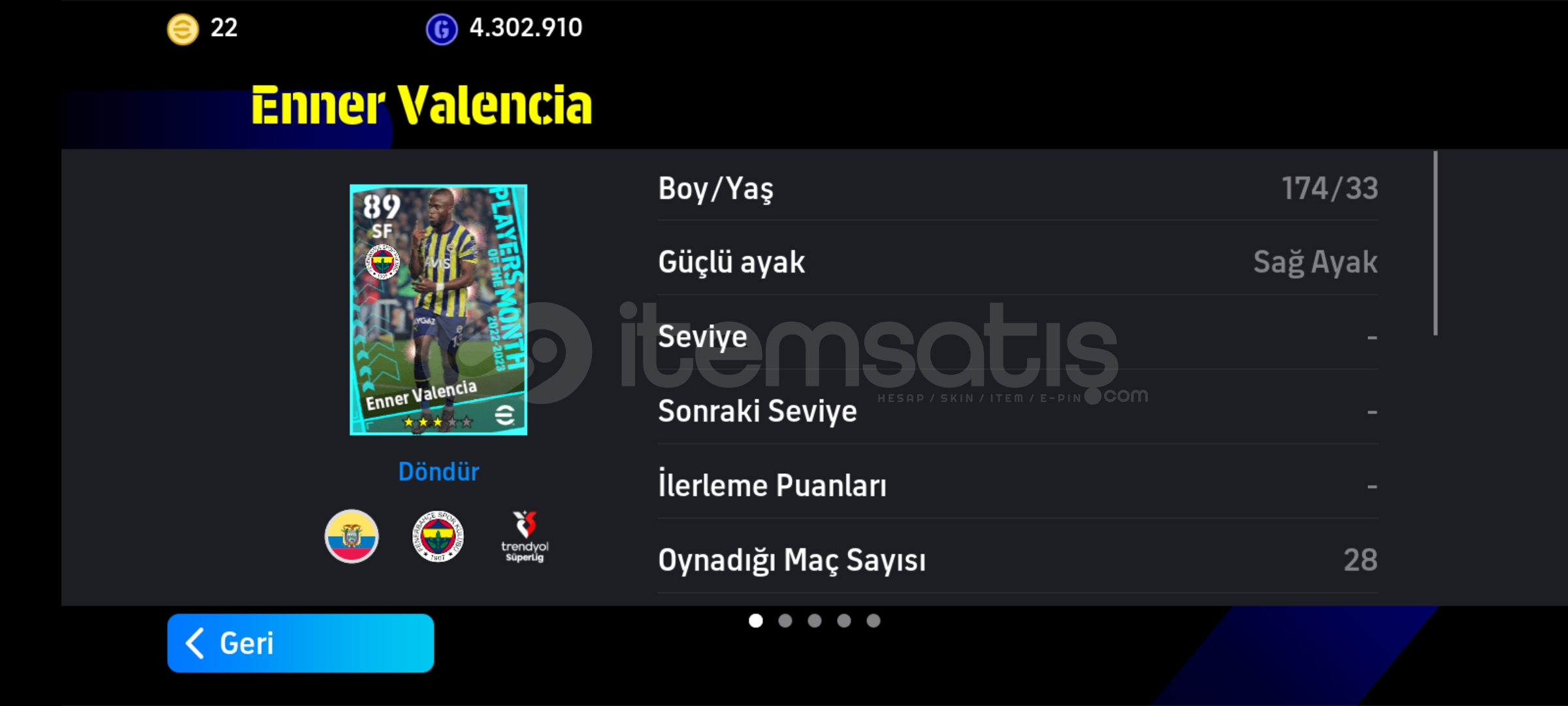
Task: Open the Enner Valencia player card thumbnail
Action: click(x=438, y=310)
